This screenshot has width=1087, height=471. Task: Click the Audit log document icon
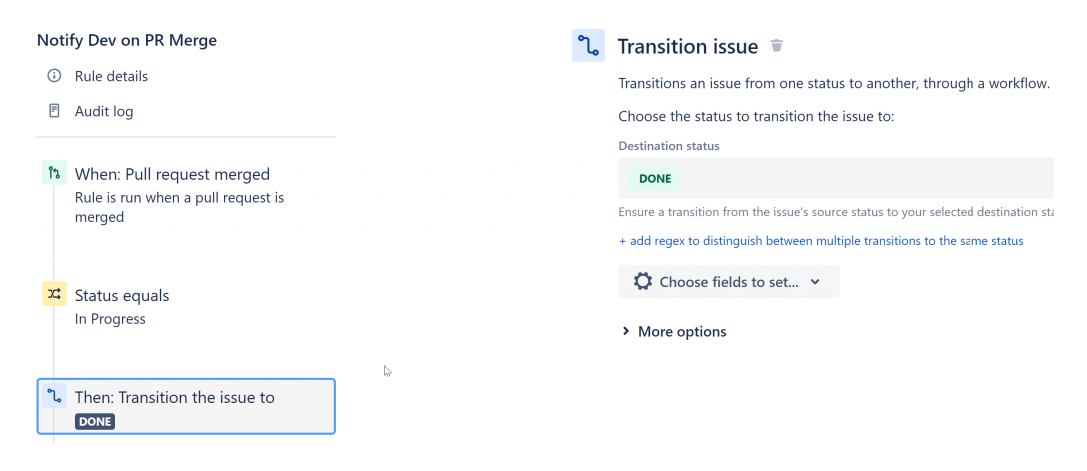54,111
